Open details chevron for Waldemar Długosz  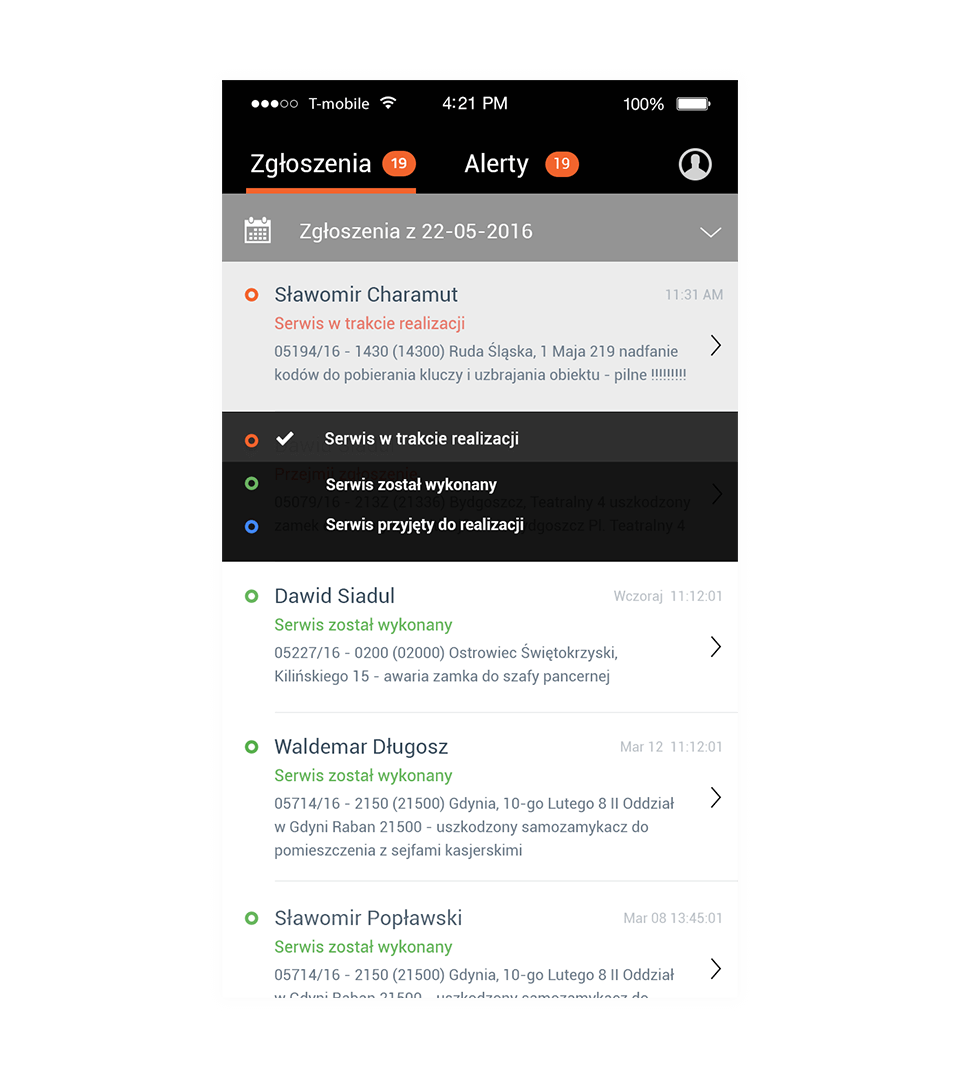(x=716, y=798)
